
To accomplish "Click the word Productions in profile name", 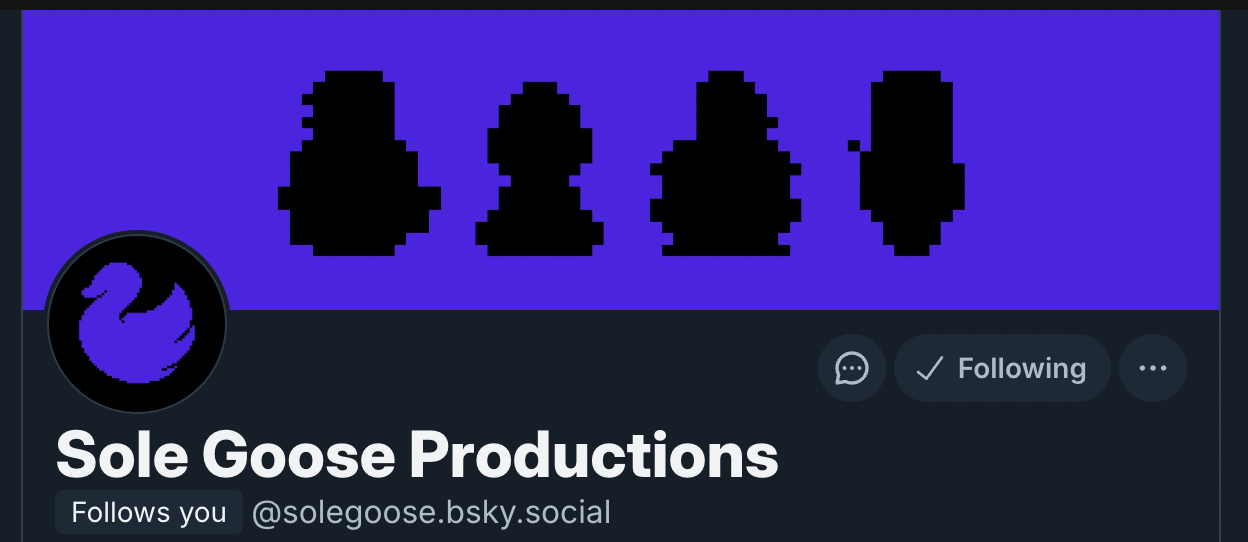I will point(594,455).
